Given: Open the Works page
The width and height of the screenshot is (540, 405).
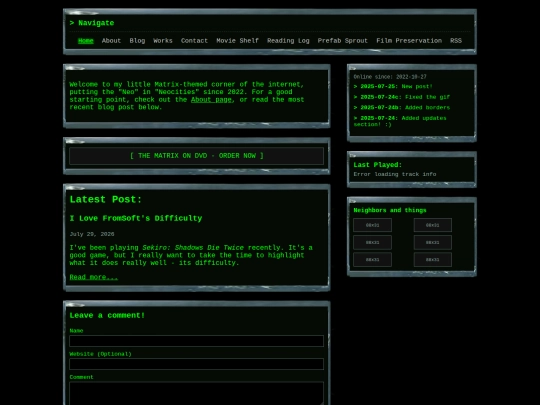Looking at the screenshot, I should tap(163, 41).
